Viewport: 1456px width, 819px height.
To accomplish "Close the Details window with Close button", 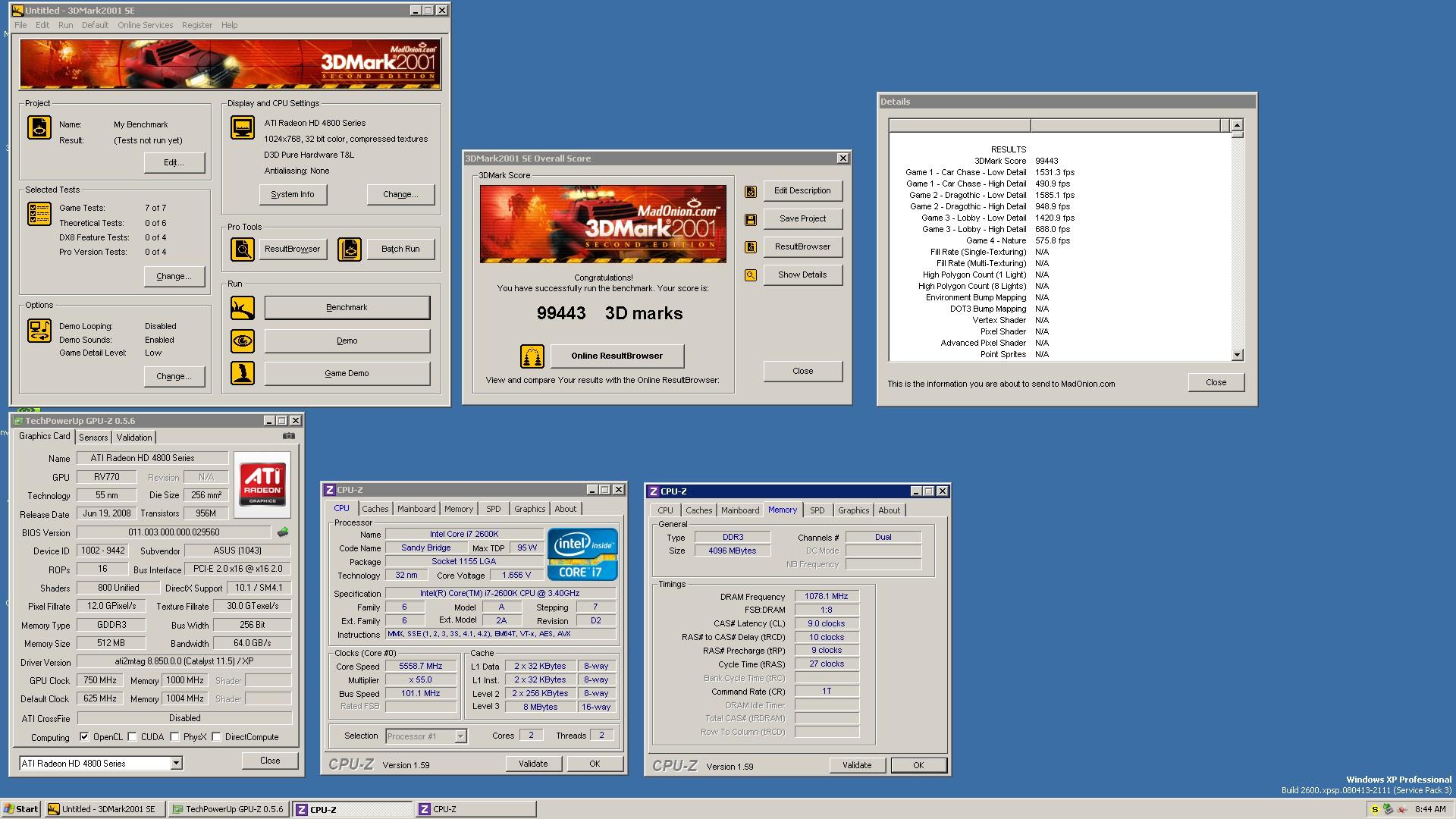I will click(x=1216, y=382).
